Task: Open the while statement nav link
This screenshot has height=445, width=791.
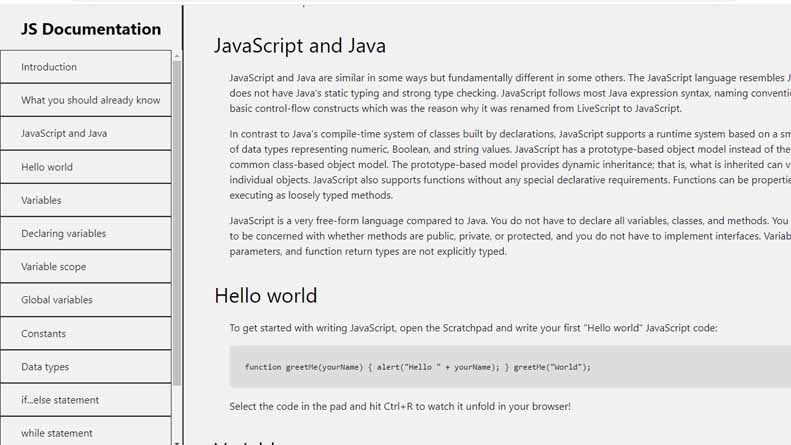Action: (x=57, y=433)
